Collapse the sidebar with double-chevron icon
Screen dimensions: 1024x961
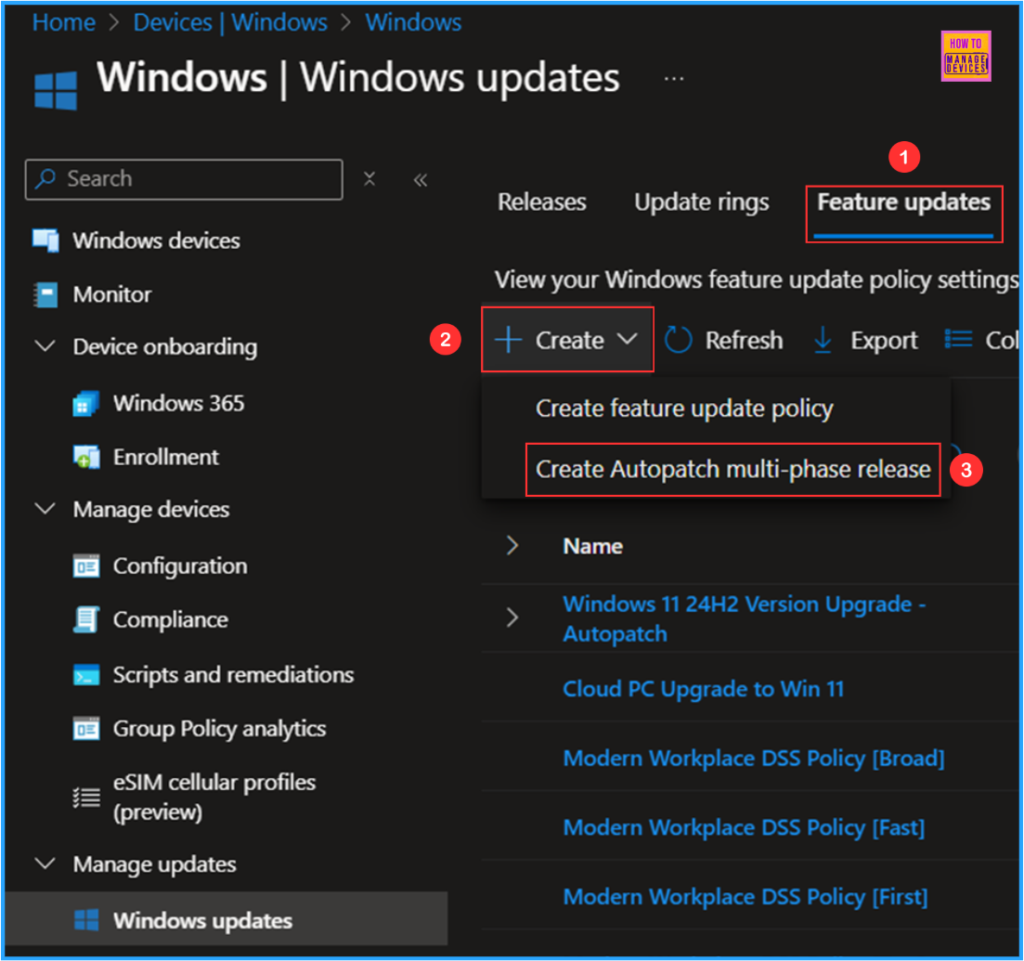(x=421, y=180)
